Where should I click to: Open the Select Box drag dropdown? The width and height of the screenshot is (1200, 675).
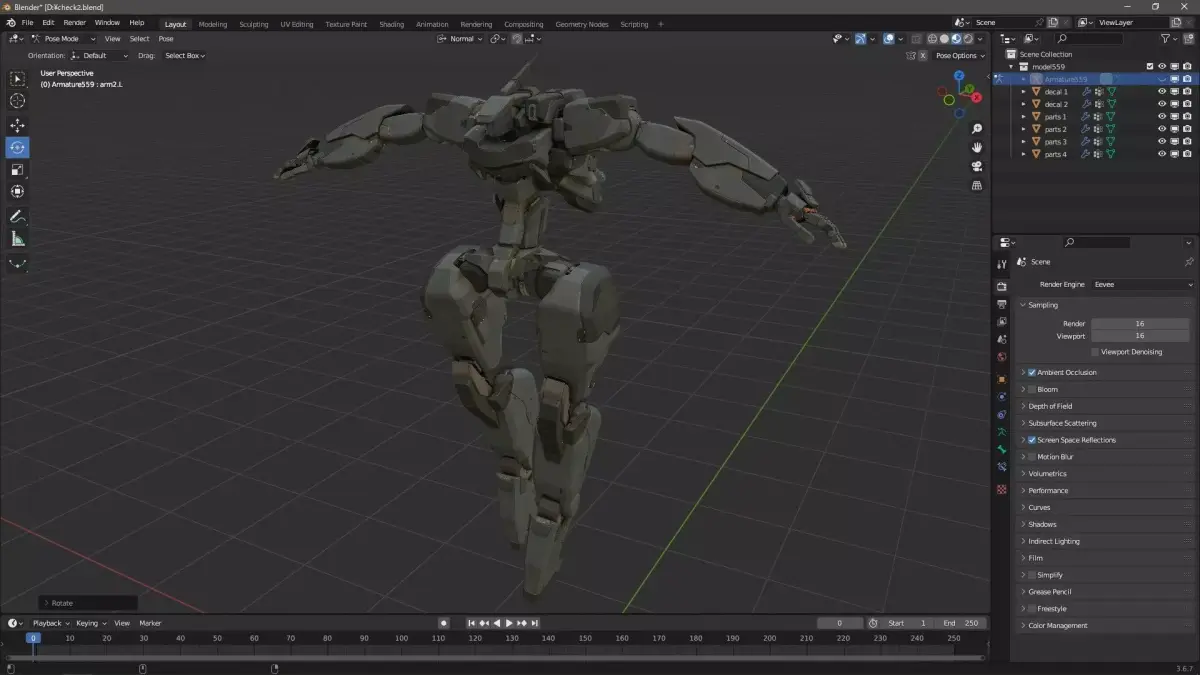point(184,56)
